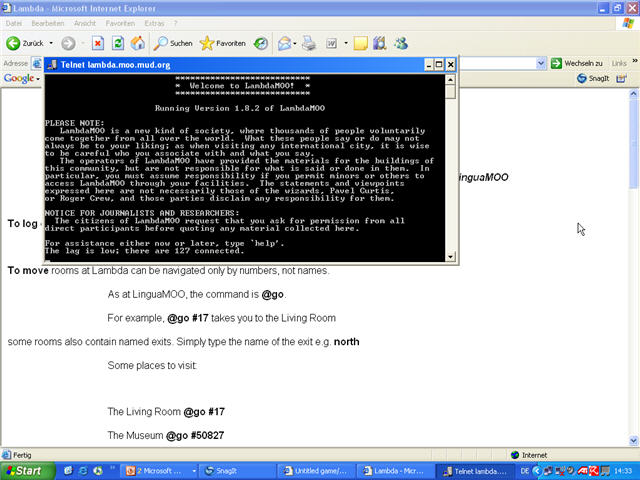Open the Suchen search tool
The height and width of the screenshot is (480, 640).
pos(172,43)
